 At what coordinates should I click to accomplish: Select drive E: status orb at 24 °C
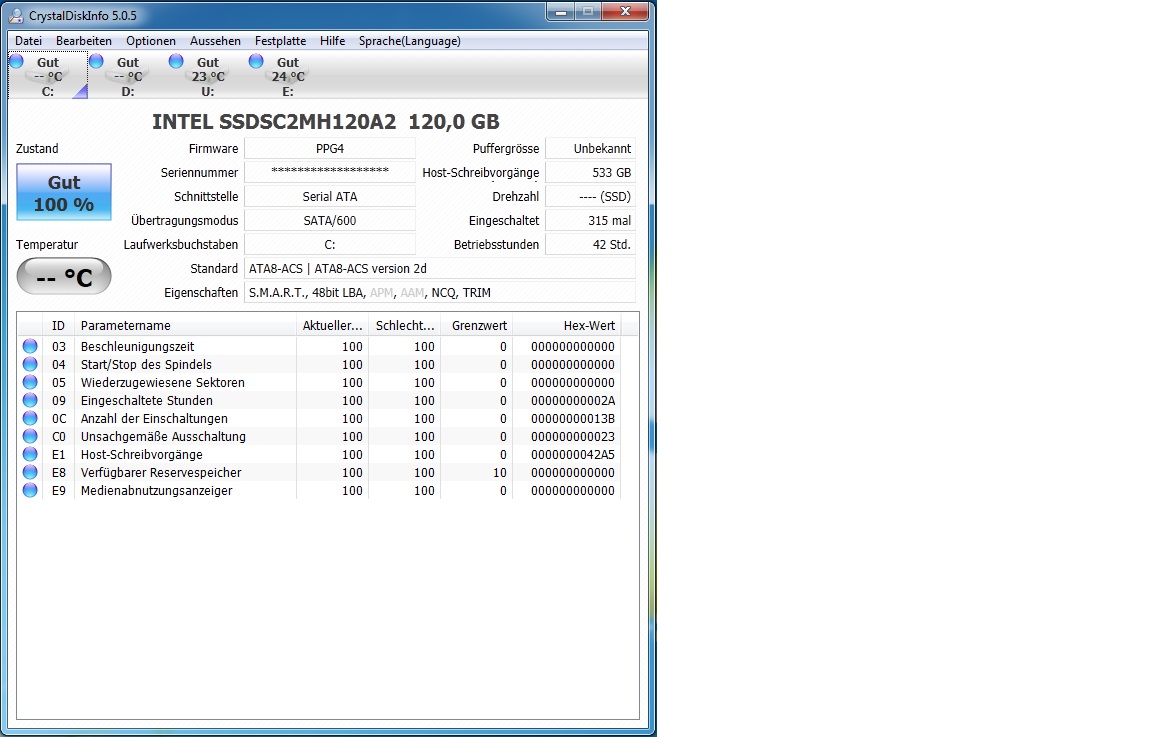point(256,61)
